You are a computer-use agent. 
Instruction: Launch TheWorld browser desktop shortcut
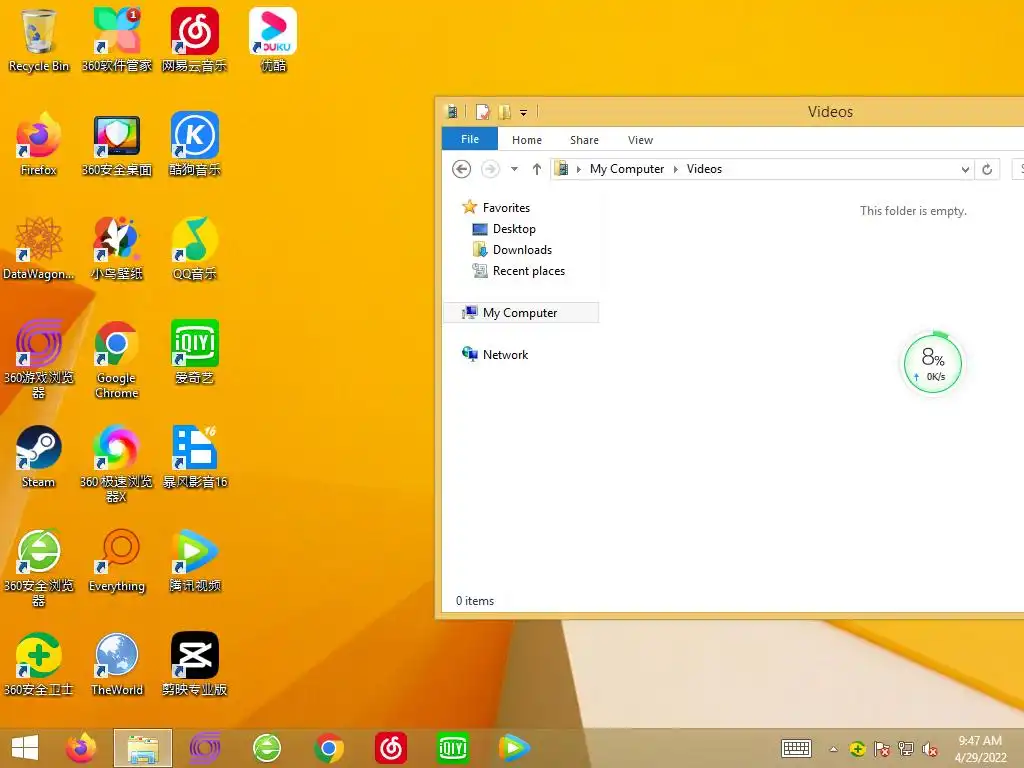click(116, 664)
